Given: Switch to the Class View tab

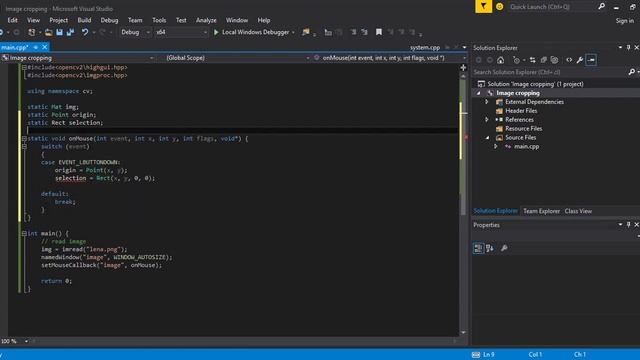Looking at the screenshot, I should [x=578, y=211].
